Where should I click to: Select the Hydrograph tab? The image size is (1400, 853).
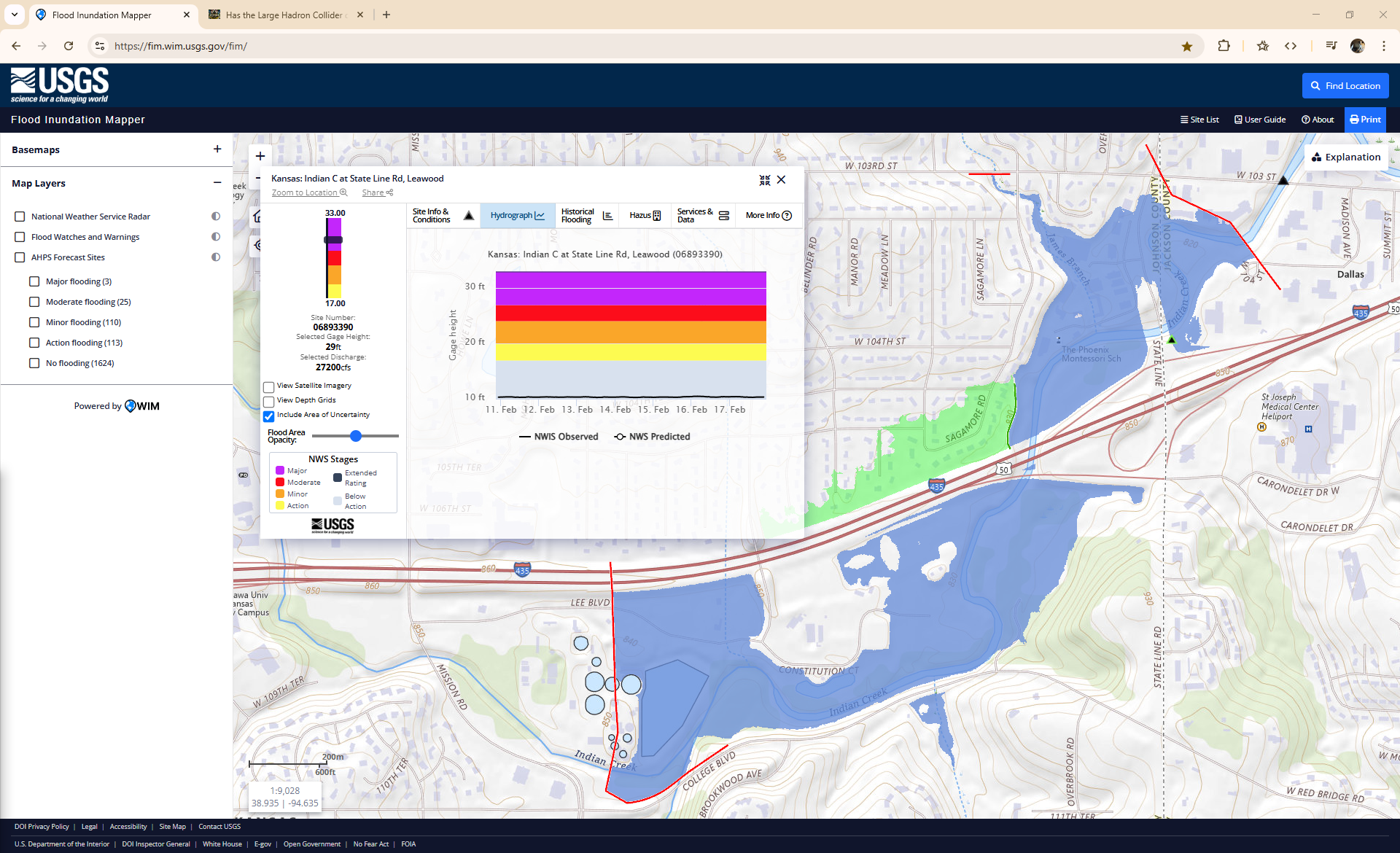pyautogui.click(x=518, y=216)
